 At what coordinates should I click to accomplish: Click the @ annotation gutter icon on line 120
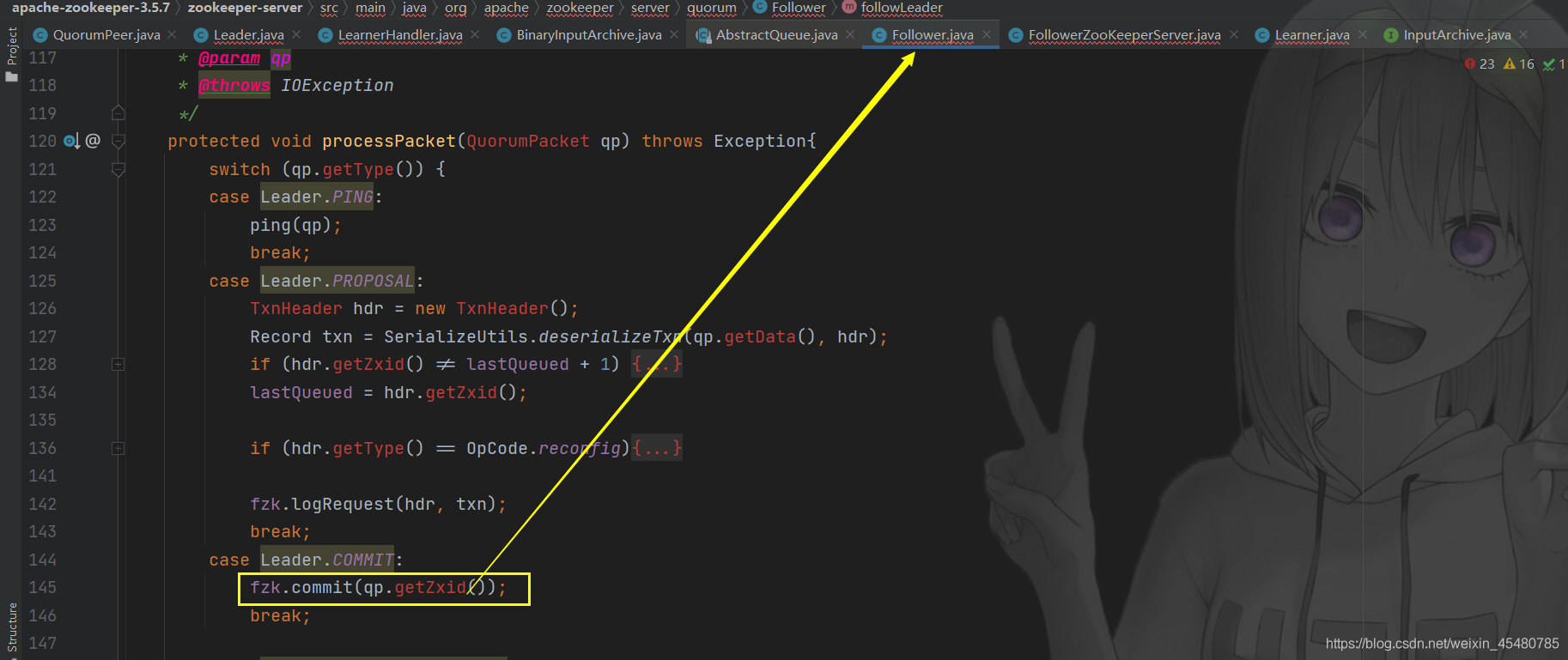coord(93,141)
